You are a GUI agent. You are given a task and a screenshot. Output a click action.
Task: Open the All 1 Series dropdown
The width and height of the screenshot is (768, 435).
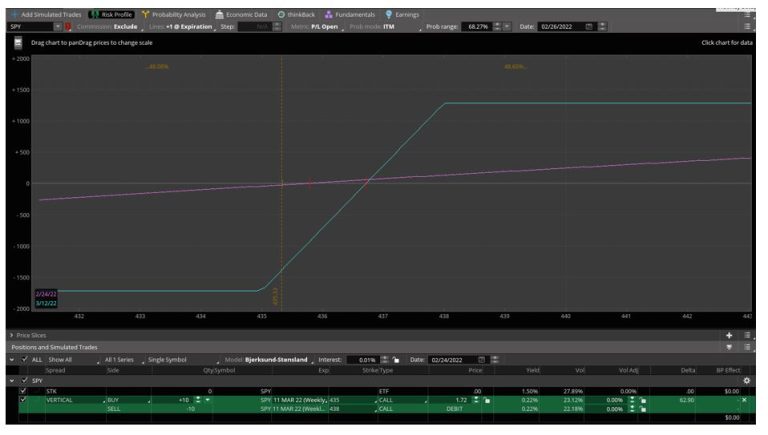pos(124,360)
